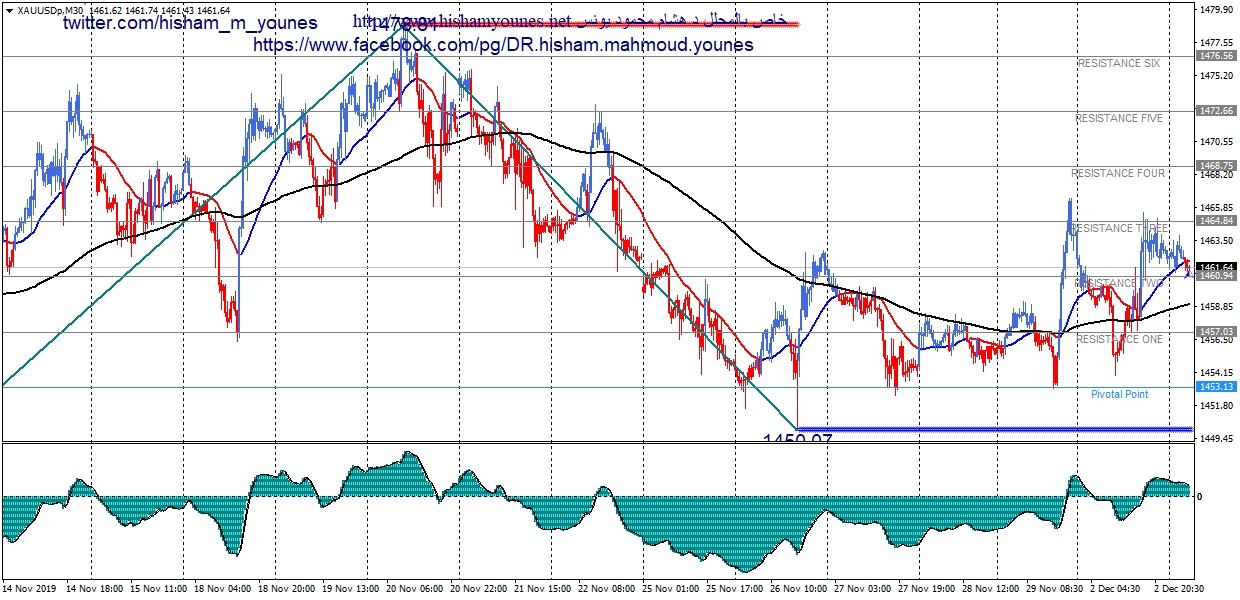1240x600 pixels.
Task: Select the RESISTANCE SIX label
Action: tap(1118, 63)
